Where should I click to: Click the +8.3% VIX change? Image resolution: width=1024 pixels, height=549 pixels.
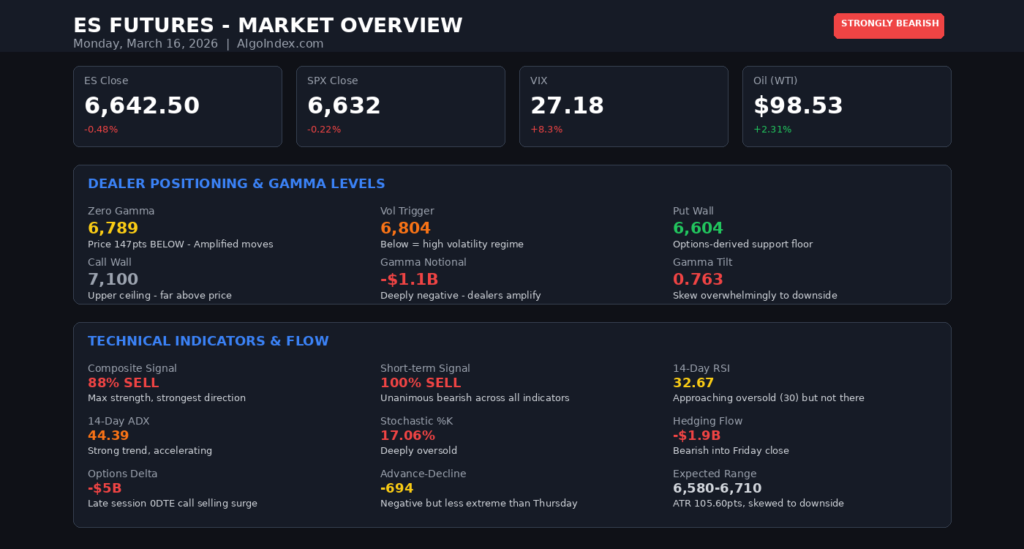tap(547, 129)
